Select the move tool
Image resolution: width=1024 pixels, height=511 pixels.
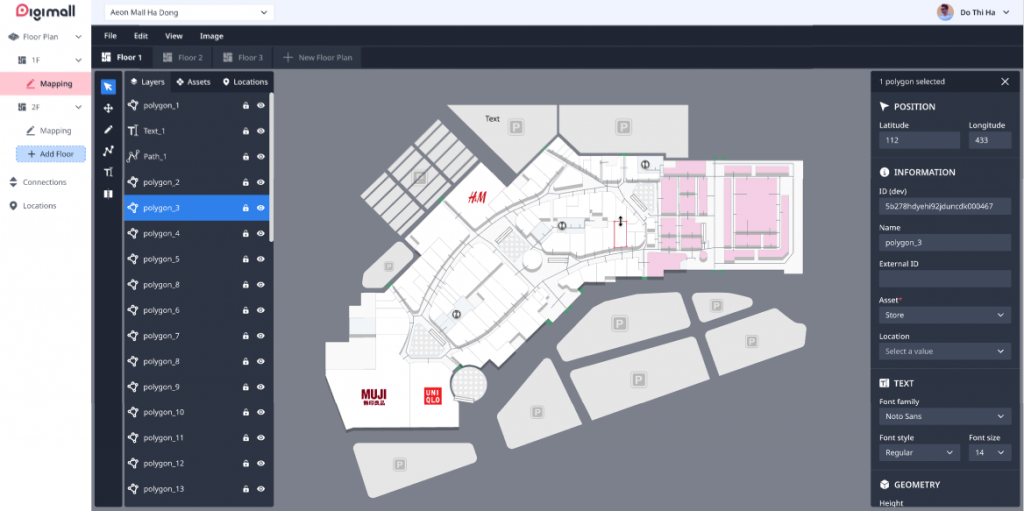pos(108,108)
